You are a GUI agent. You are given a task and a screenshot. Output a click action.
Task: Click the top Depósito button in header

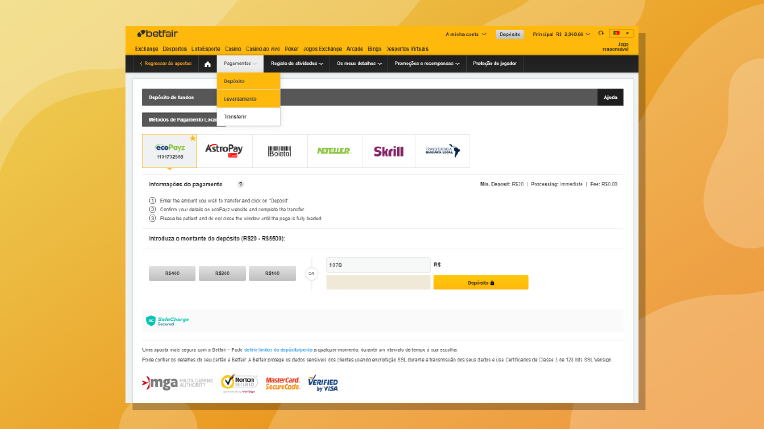[510, 34]
